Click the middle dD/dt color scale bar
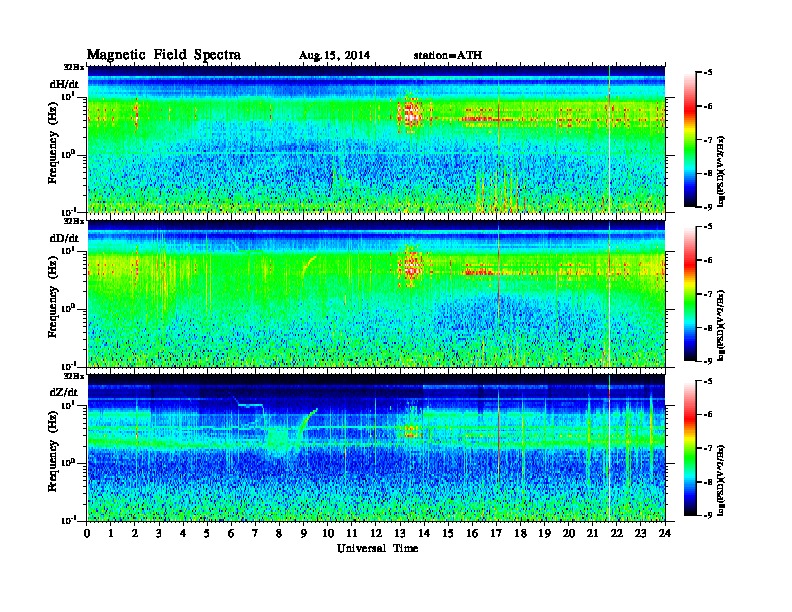 pos(690,294)
